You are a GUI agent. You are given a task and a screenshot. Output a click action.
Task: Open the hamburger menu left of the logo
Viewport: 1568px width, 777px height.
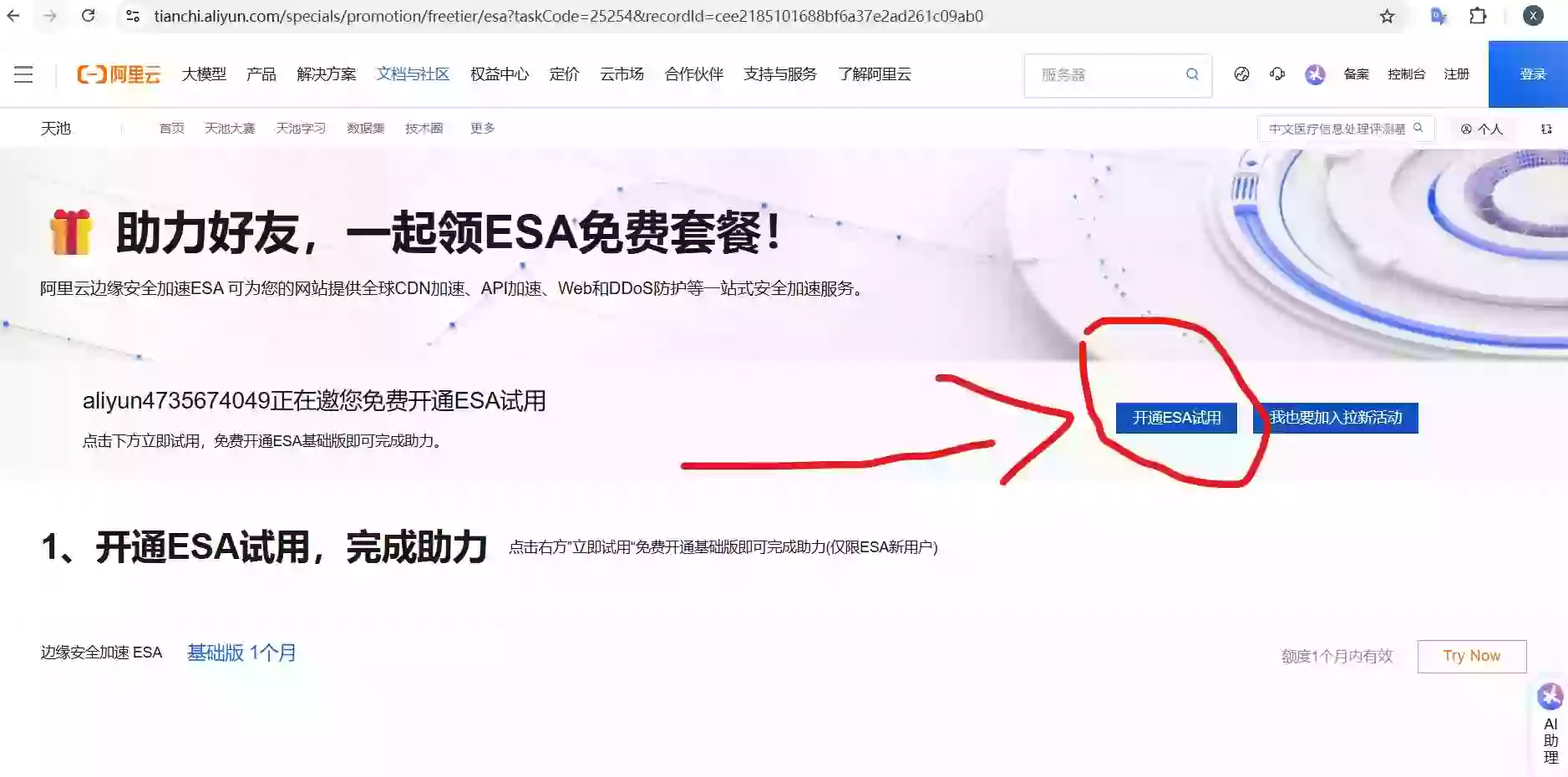tap(23, 74)
